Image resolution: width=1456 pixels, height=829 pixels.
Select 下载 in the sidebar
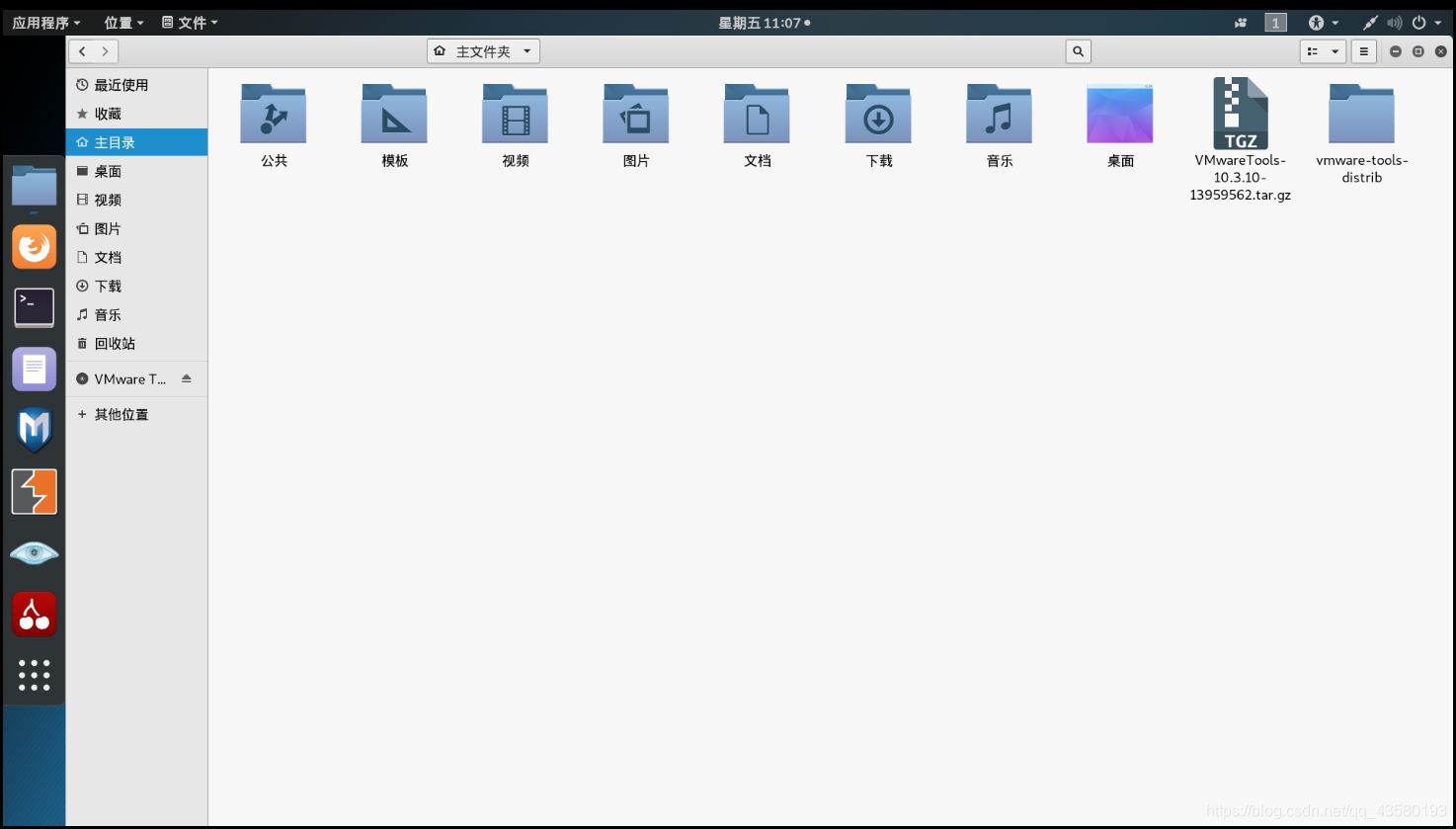click(136, 286)
